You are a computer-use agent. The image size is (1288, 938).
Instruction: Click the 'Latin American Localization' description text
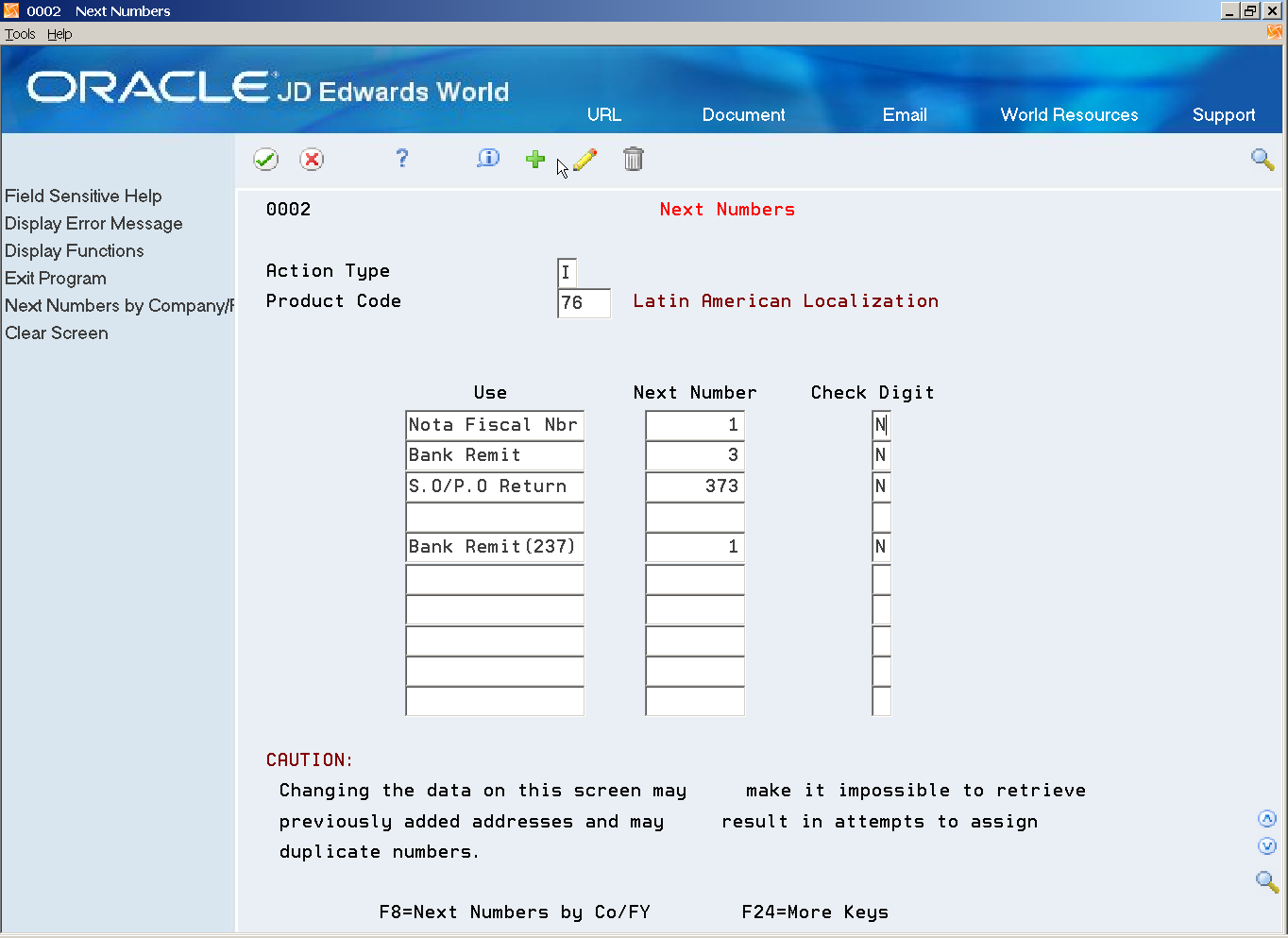click(x=786, y=301)
